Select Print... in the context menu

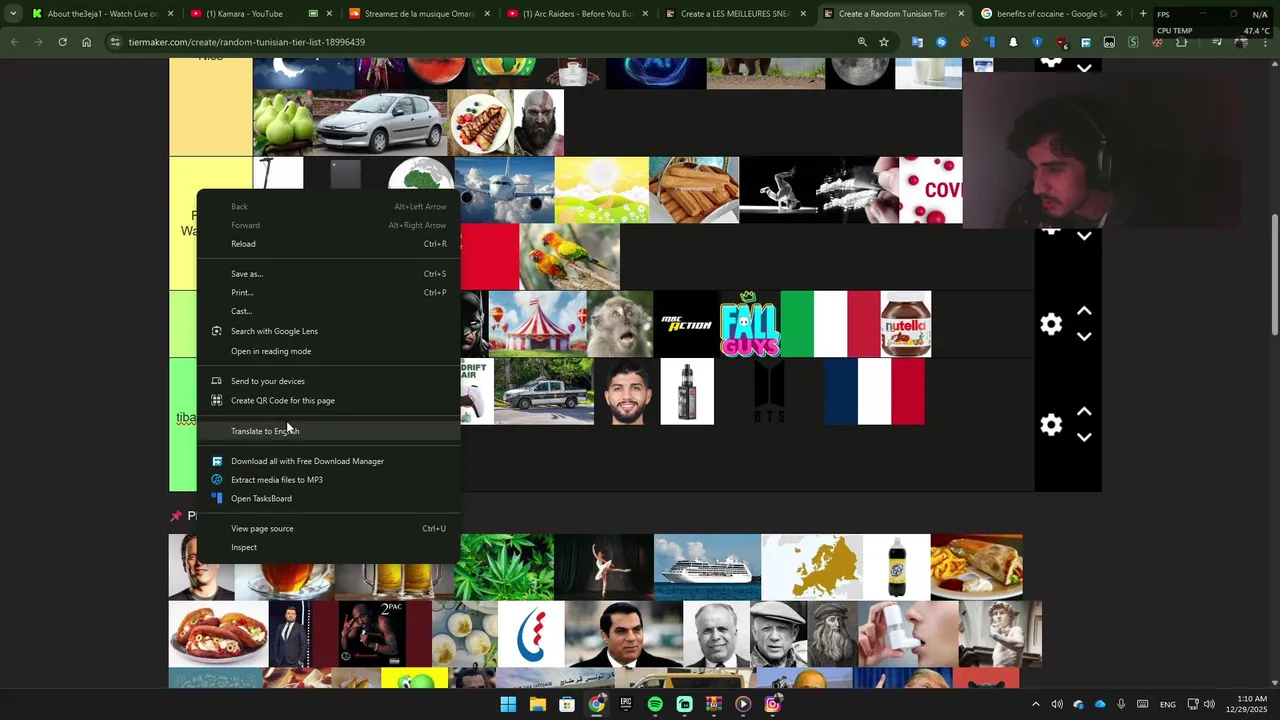point(328,293)
